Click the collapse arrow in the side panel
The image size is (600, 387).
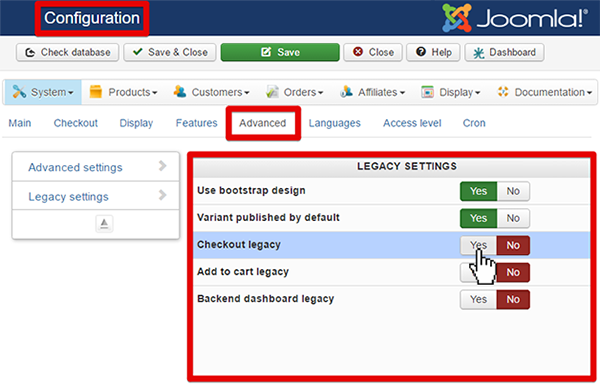tap(104, 224)
